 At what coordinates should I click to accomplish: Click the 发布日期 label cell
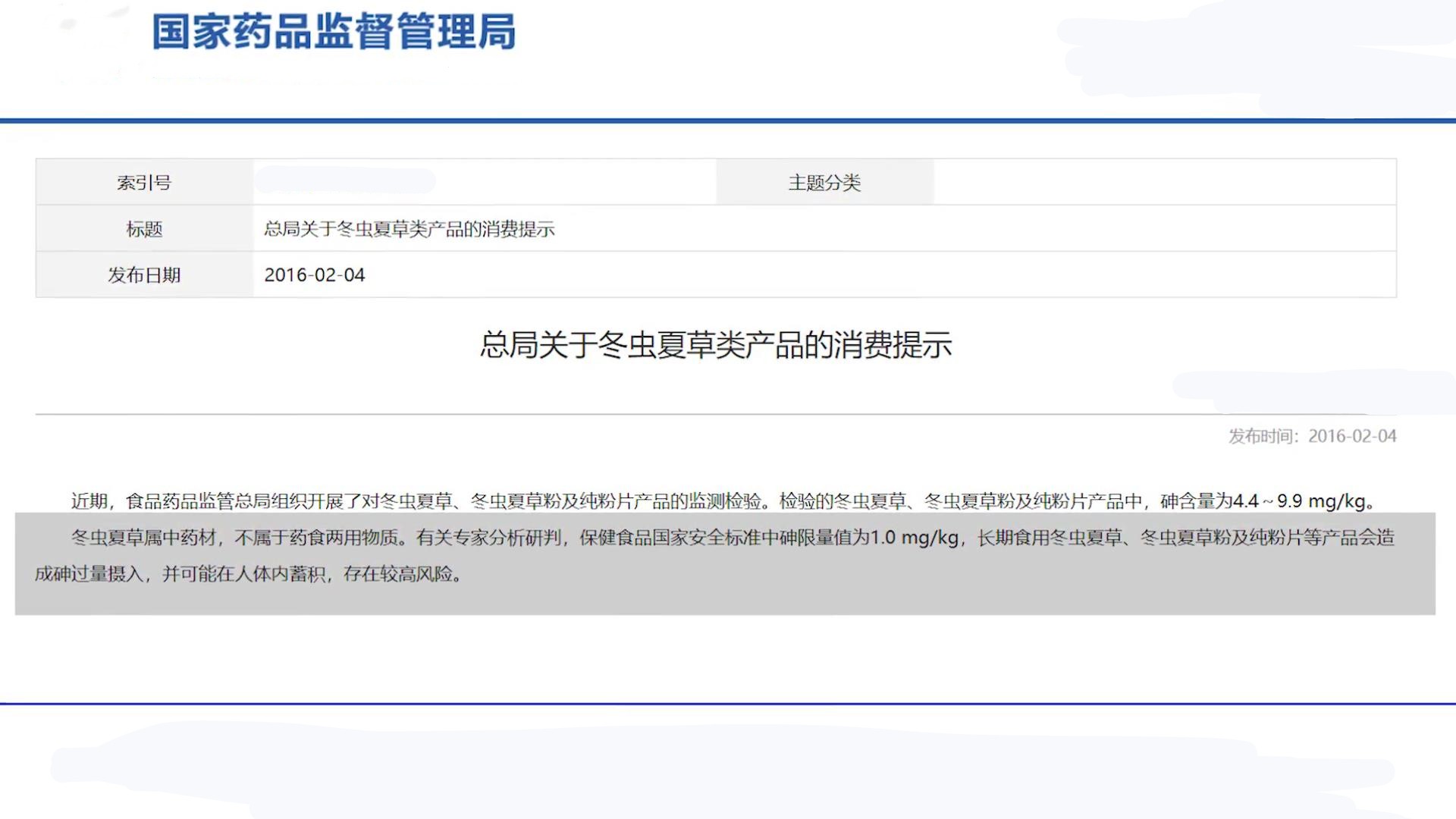coord(144,275)
